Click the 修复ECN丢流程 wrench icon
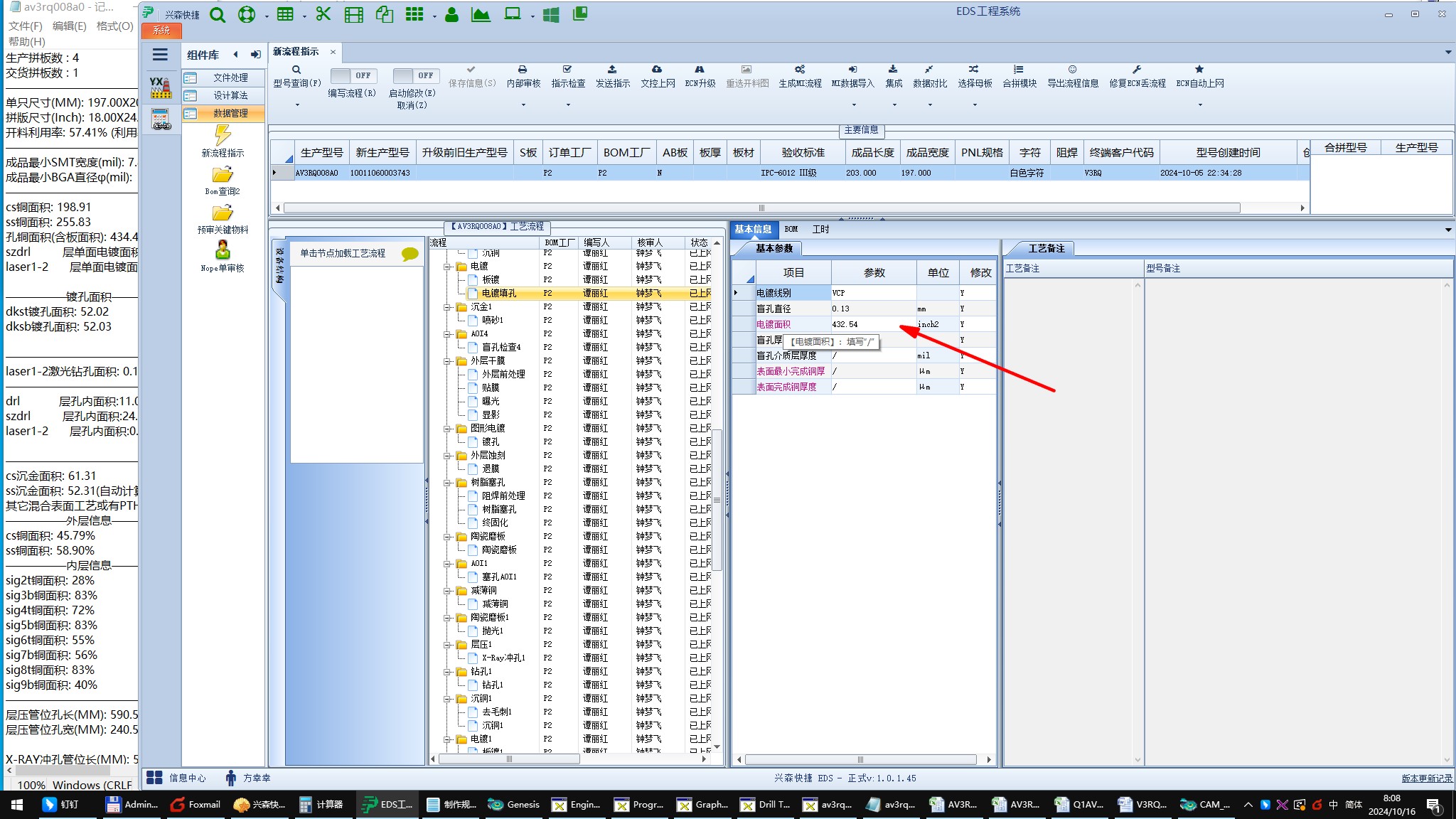This screenshot has height=819, width=1456. point(1137,70)
